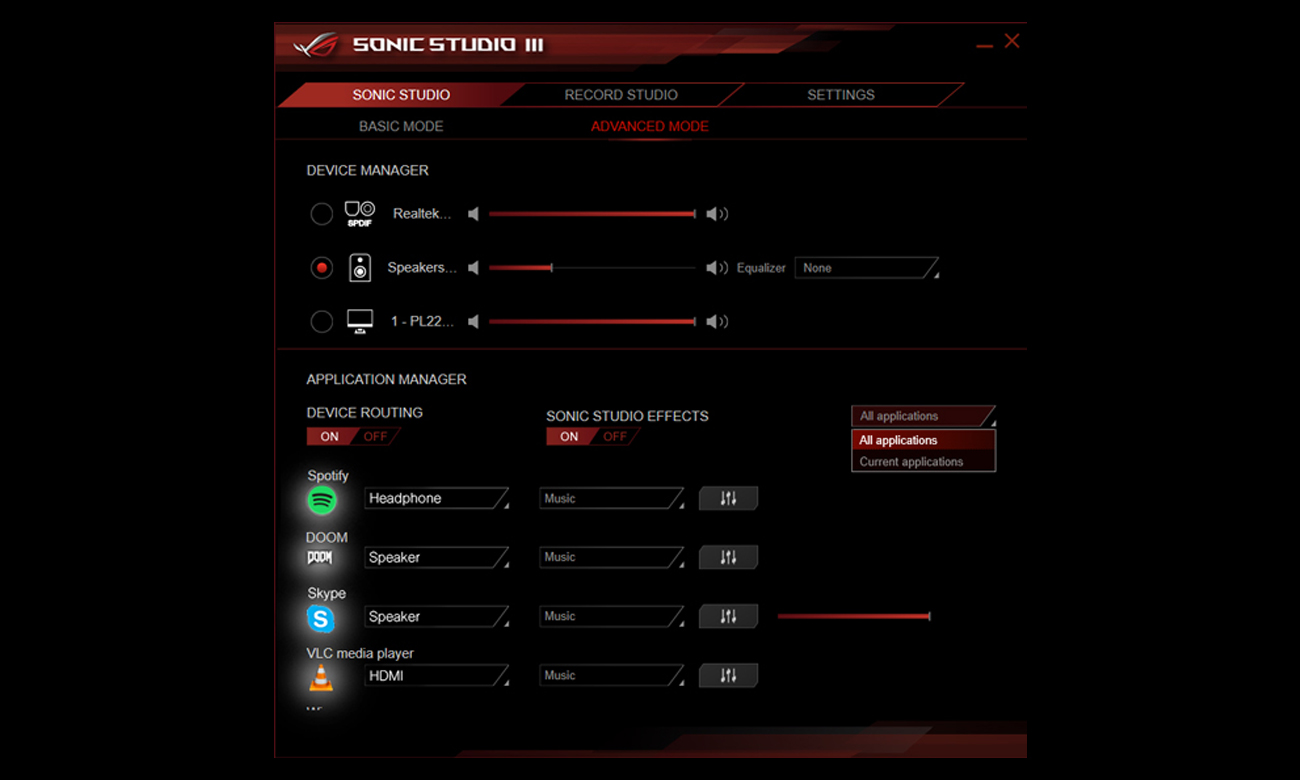Screen dimensions: 1300x780
Task: Click the VLC media player cone icon
Action: point(321,678)
